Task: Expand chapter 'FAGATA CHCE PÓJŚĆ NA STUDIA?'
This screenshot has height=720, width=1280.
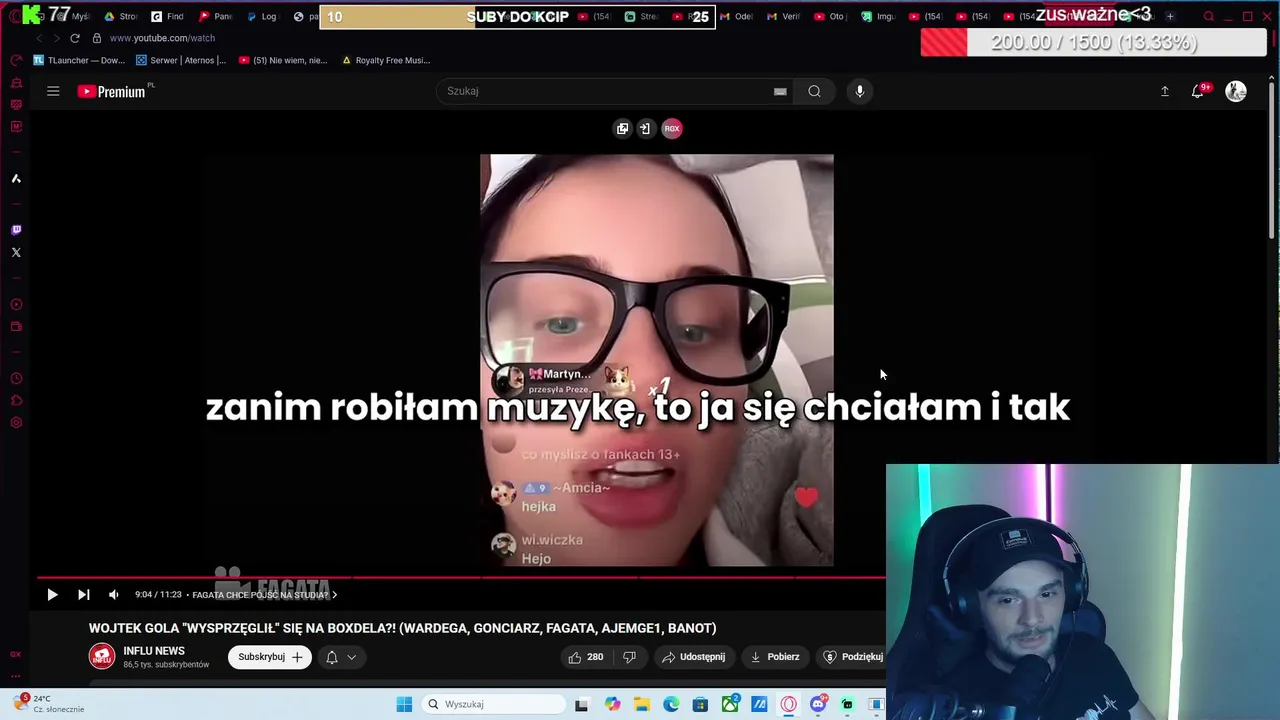Action: point(264,595)
